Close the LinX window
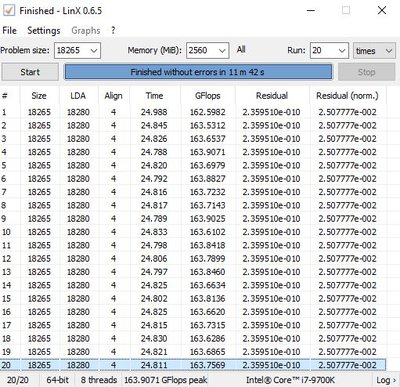This screenshot has width=400, height=387. pos(382,10)
